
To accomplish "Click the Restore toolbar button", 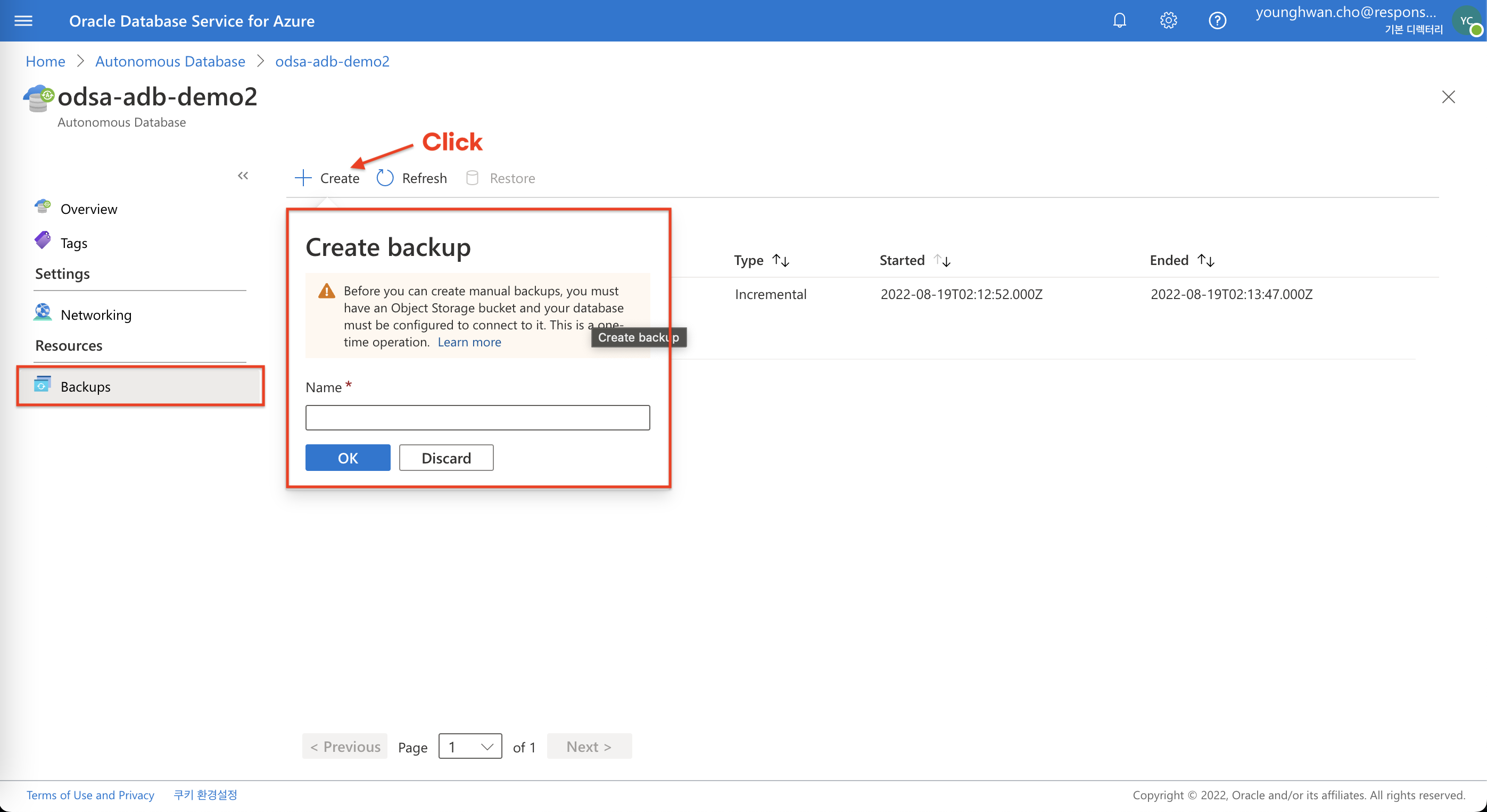I will click(500, 178).
